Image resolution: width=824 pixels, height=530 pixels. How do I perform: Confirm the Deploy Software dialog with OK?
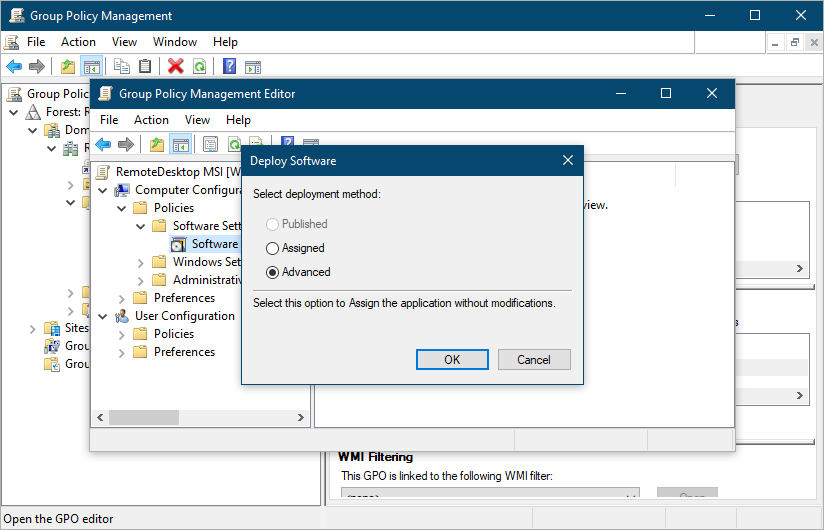point(452,360)
